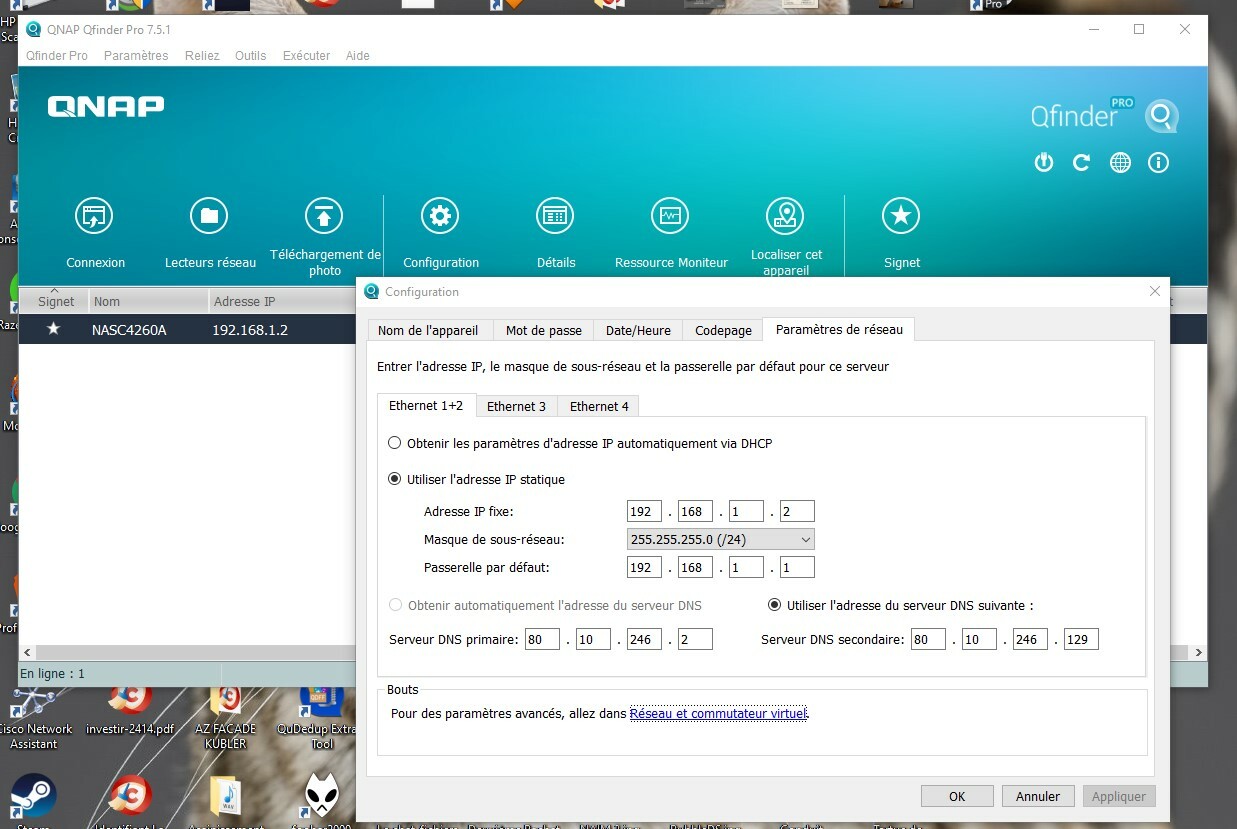Image resolution: width=1237 pixels, height=829 pixels.
Task: Click the 192.168.1.2 address cell
Action: coord(250,329)
